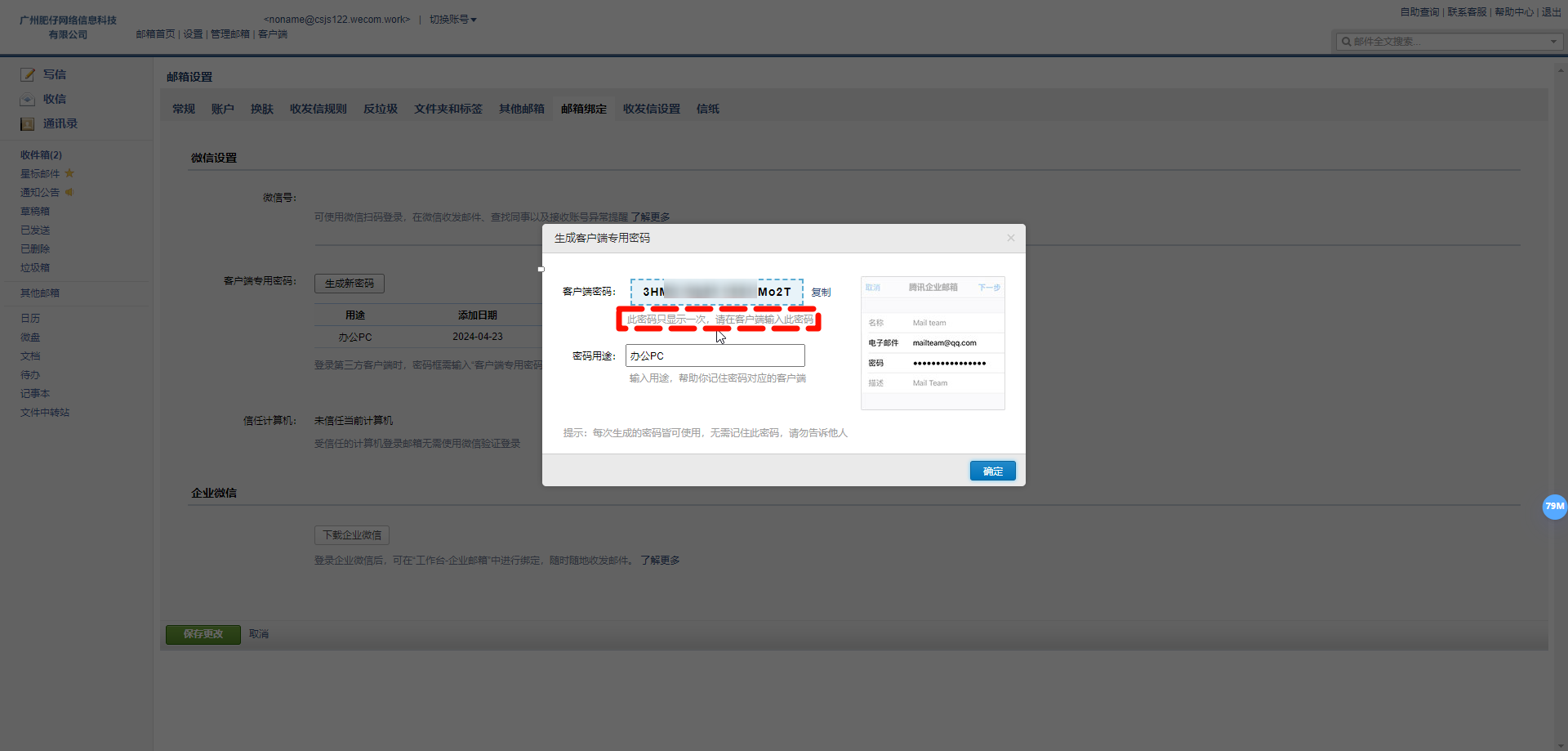1568x751 pixels.
Task: Confirm the dialog with the 确定 button
Action: coord(992,471)
